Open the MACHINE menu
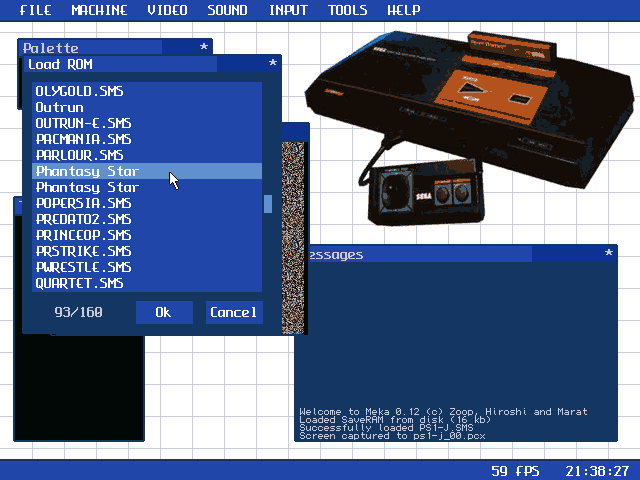This screenshot has height=480, width=640. (x=99, y=10)
